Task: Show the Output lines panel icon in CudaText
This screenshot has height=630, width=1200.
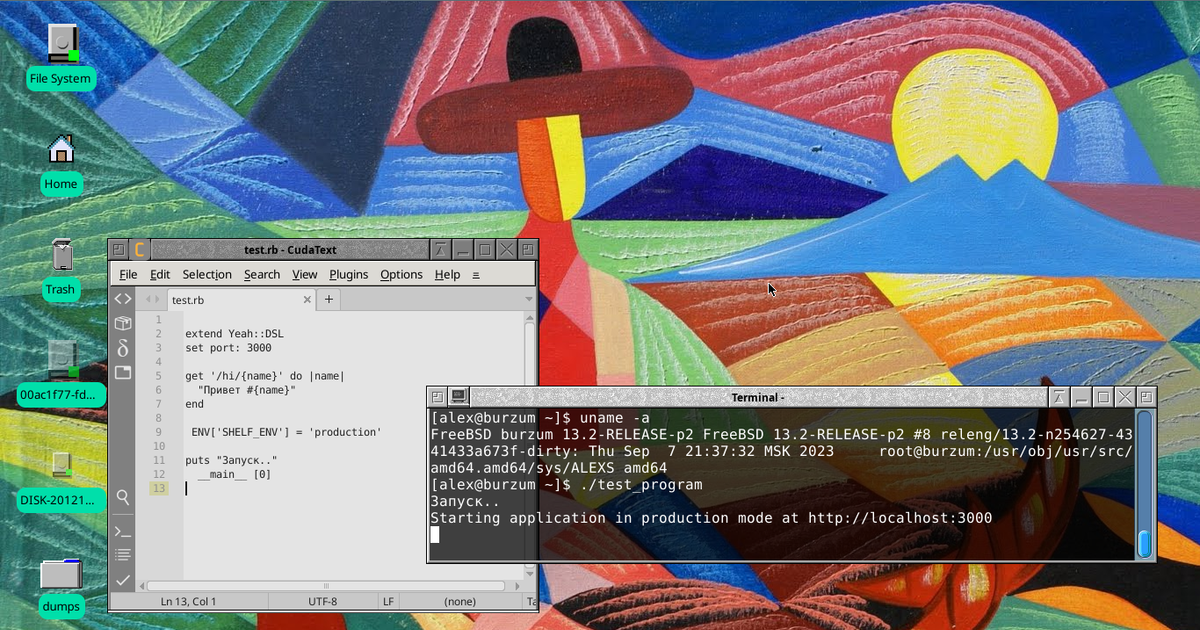Action: 122,555
